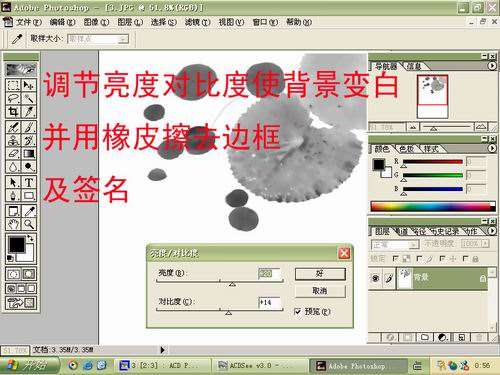Select the Type tool
The height and width of the screenshot is (375, 500).
click(x=29, y=182)
